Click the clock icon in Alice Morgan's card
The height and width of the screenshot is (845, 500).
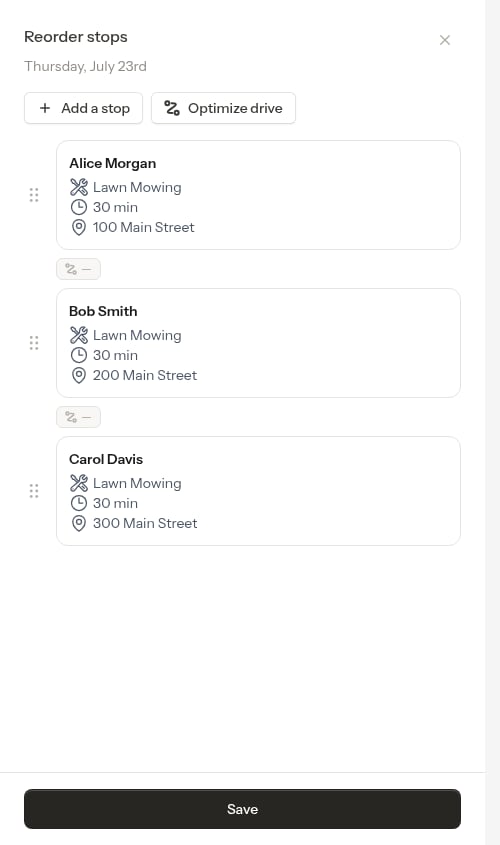click(x=79, y=207)
